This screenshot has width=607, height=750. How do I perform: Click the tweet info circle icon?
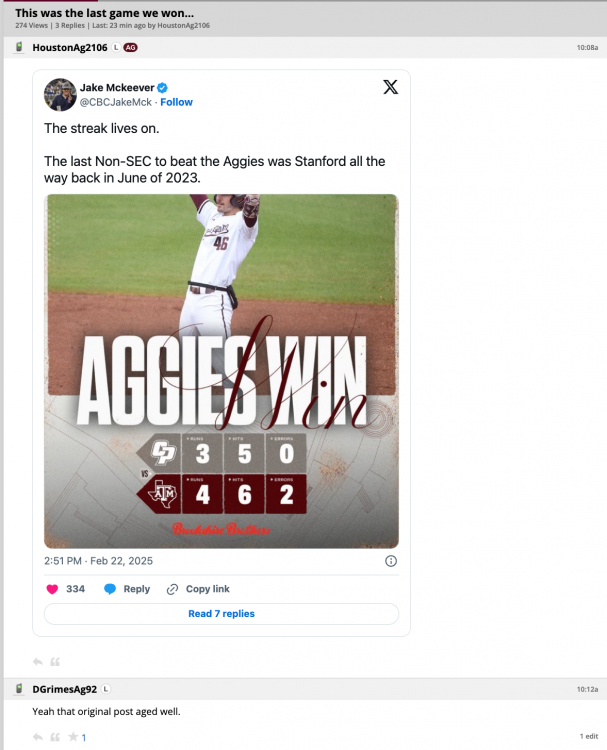391,561
